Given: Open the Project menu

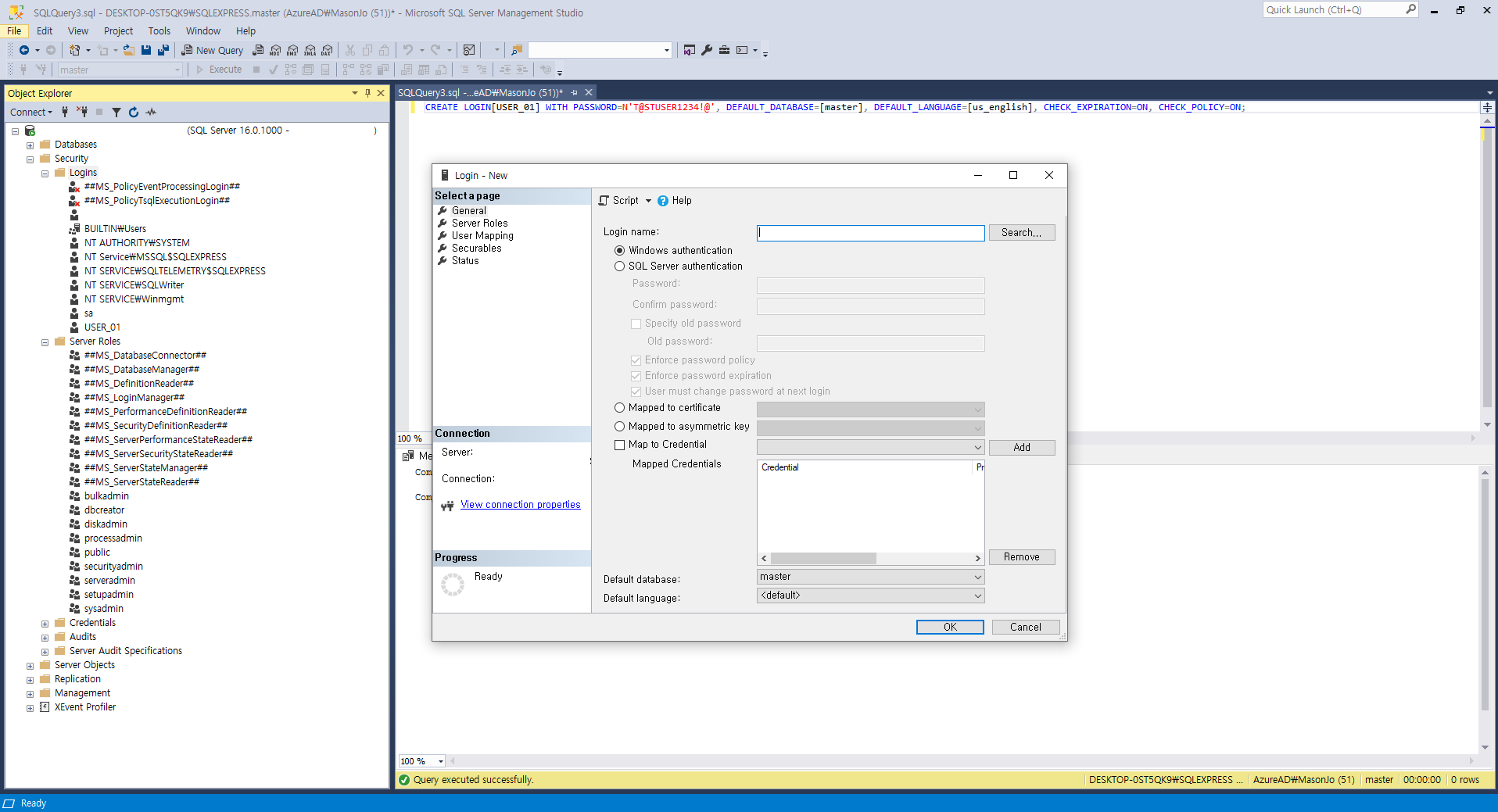Looking at the screenshot, I should point(118,31).
